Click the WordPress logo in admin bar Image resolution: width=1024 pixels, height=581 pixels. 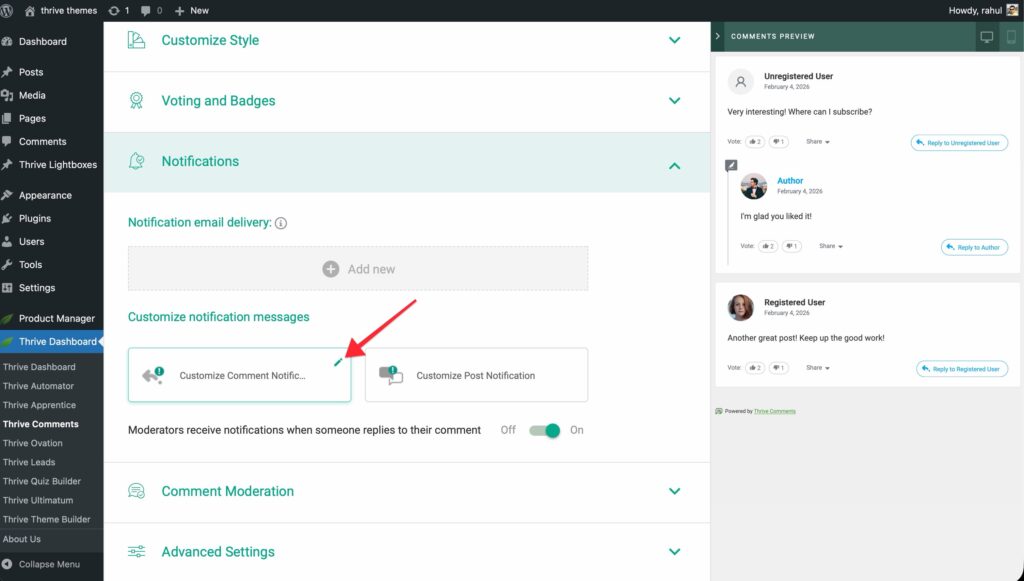tap(9, 10)
